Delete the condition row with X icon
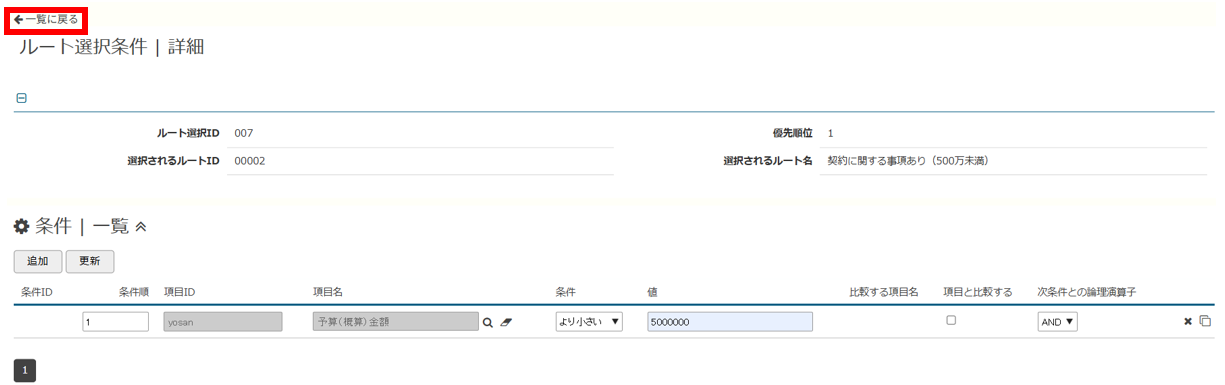This screenshot has width=1225, height=385. pos(1188,321)
